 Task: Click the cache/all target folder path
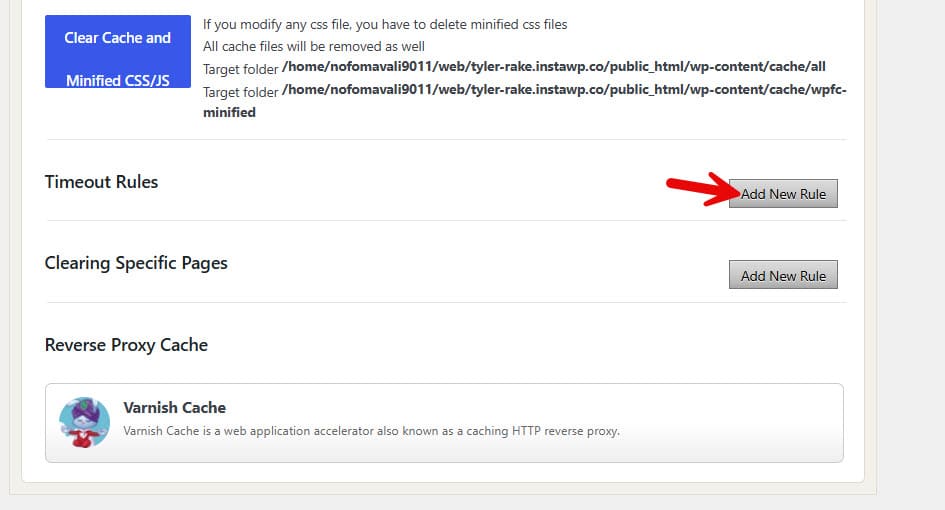pos(553,67)
